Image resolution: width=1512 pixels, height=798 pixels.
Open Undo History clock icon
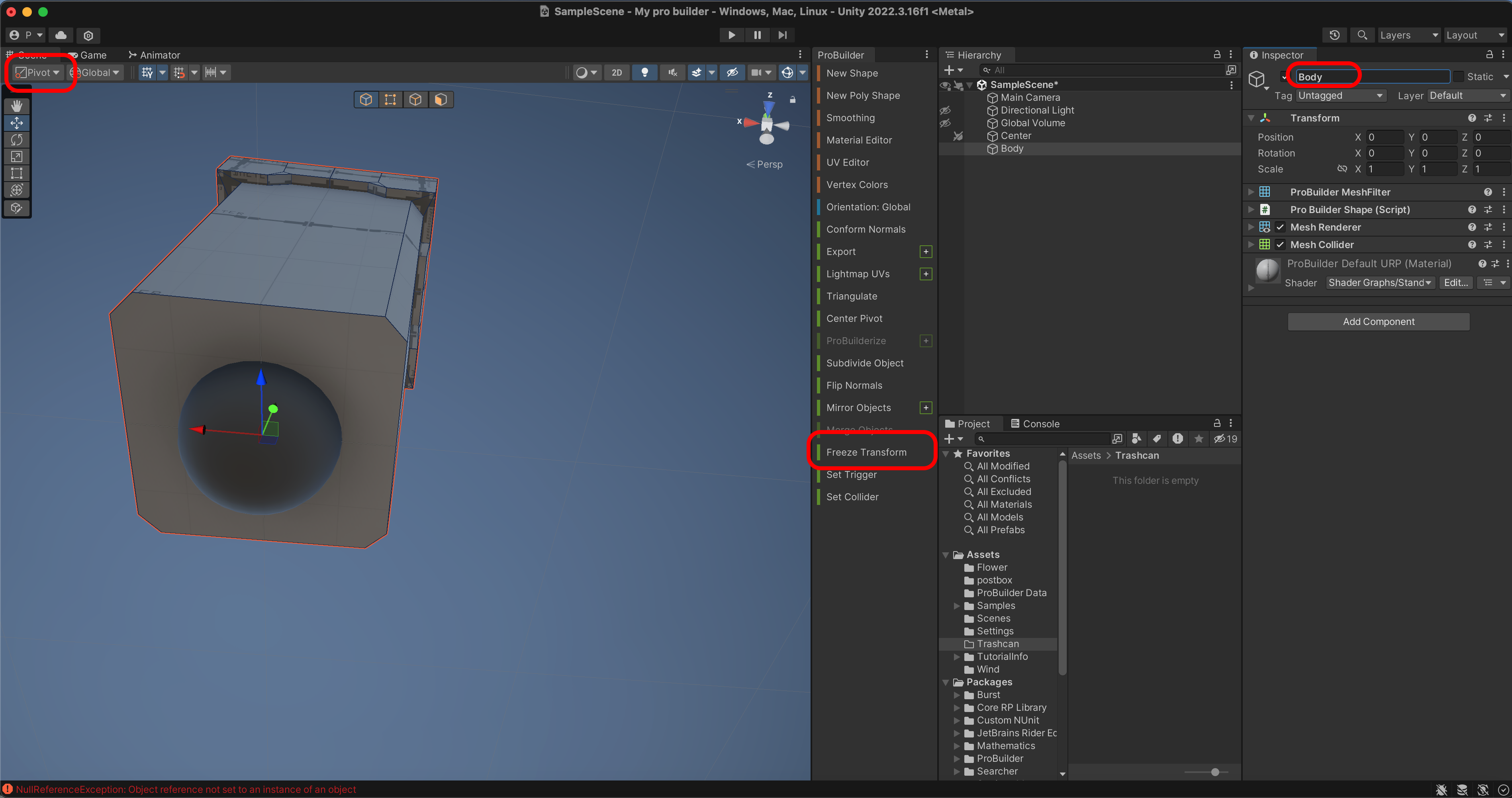pos(1334,35)
